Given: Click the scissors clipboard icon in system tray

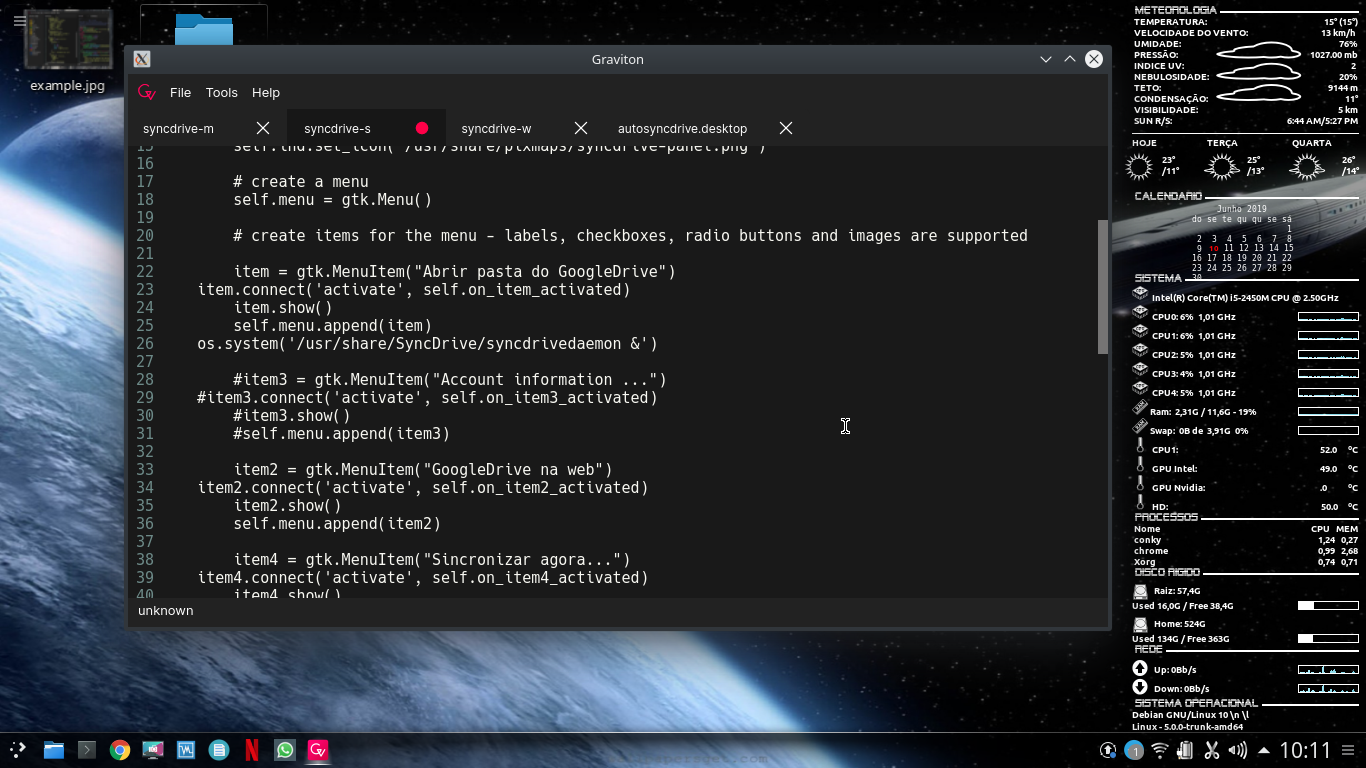Looking at the screenshot, I should coord(1211,750).
